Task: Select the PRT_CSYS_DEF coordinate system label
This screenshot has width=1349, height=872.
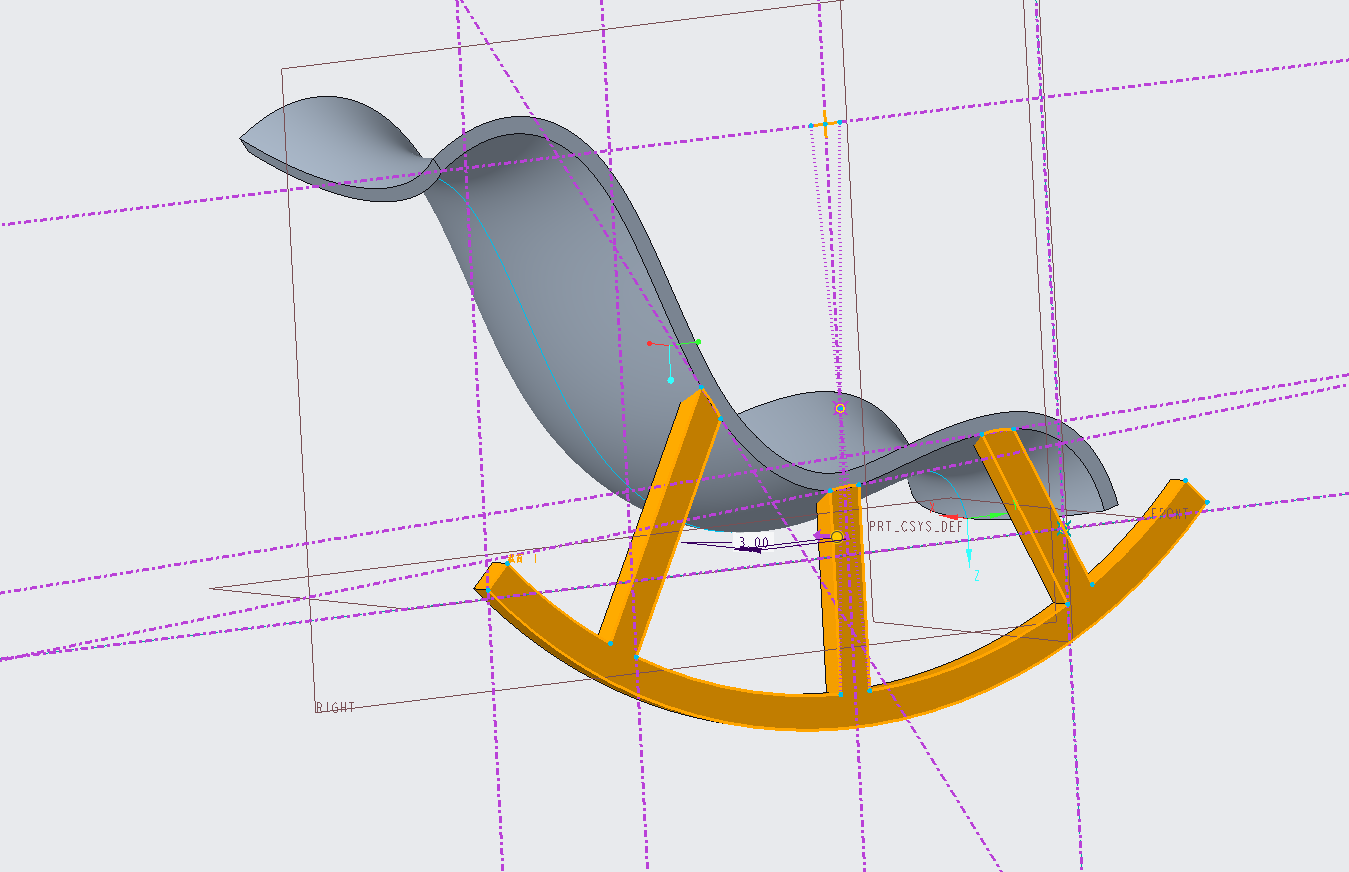Action: click(x=916, y=525)
